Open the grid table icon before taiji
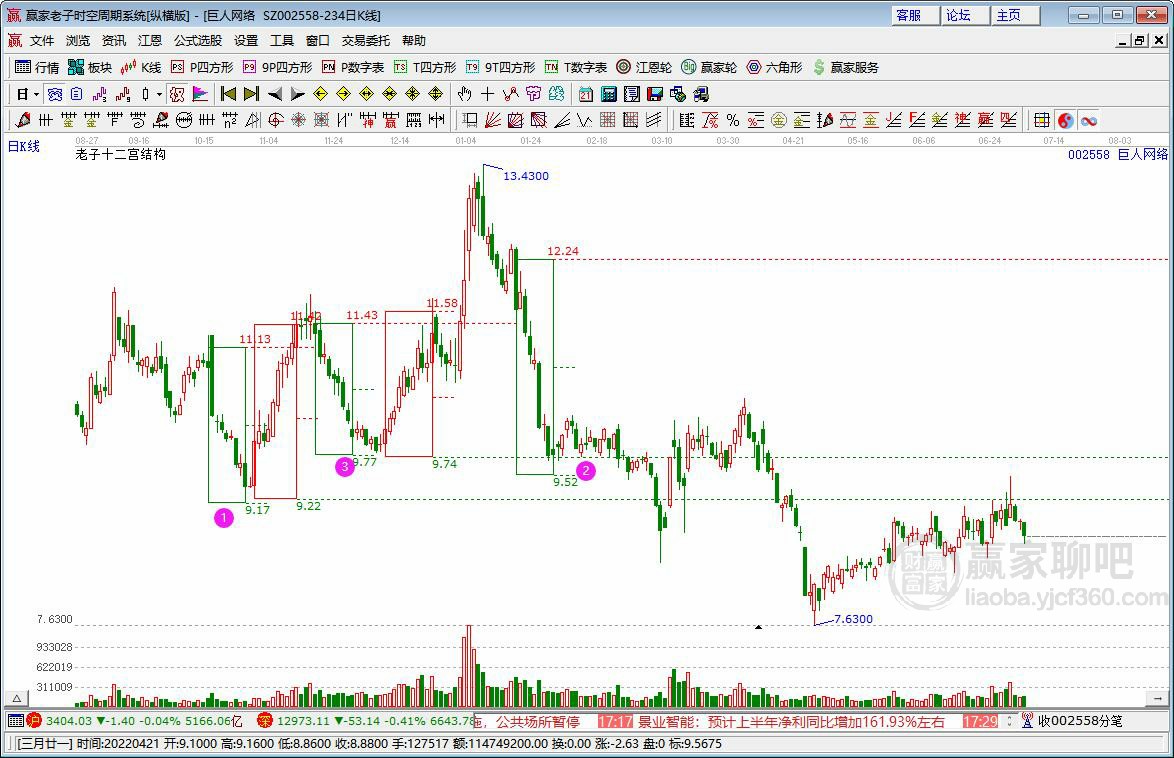The height and width of the screenshot is (758, 1174). click(1041, 120)
